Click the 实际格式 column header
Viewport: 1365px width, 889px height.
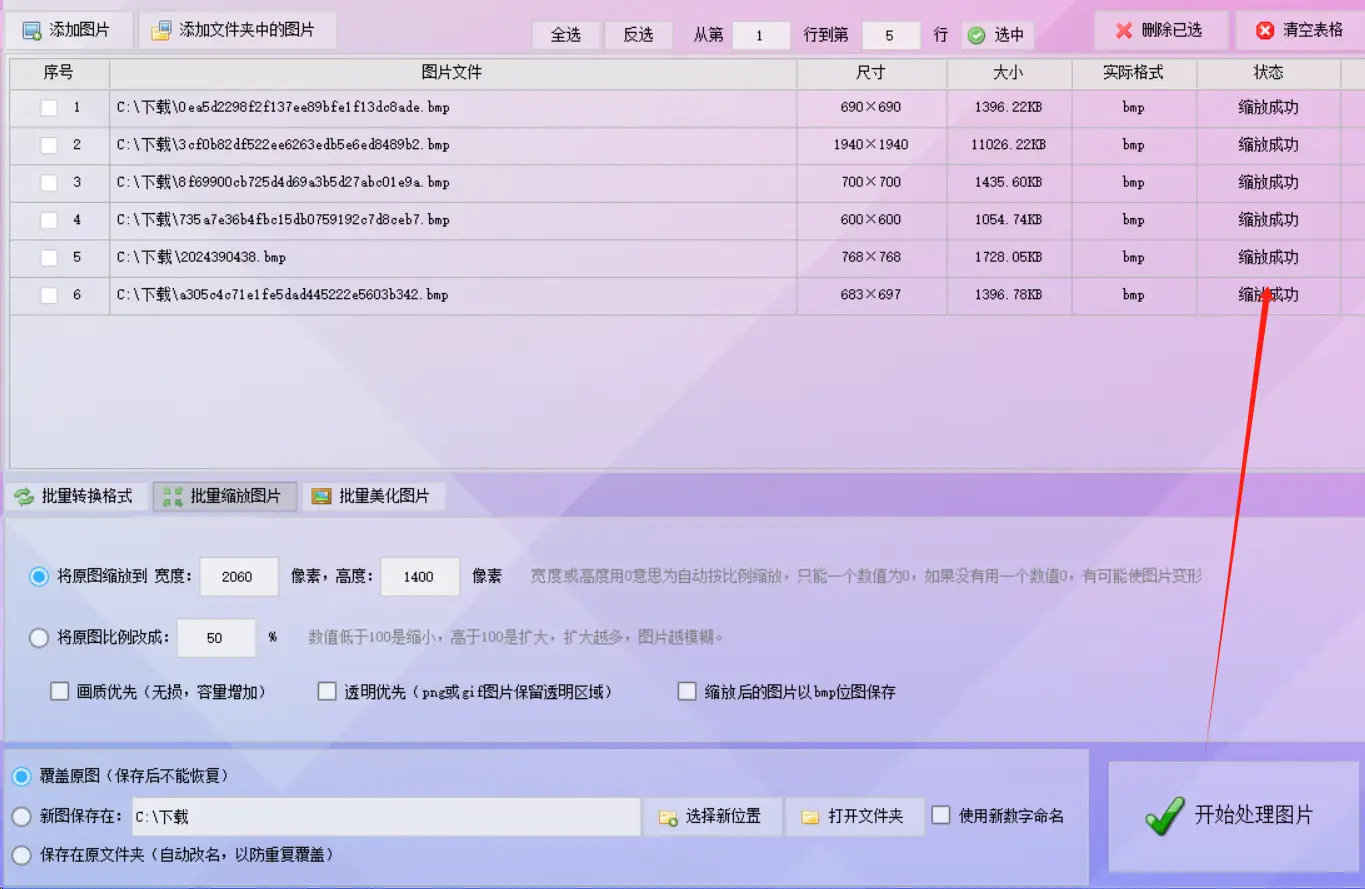1134,73
